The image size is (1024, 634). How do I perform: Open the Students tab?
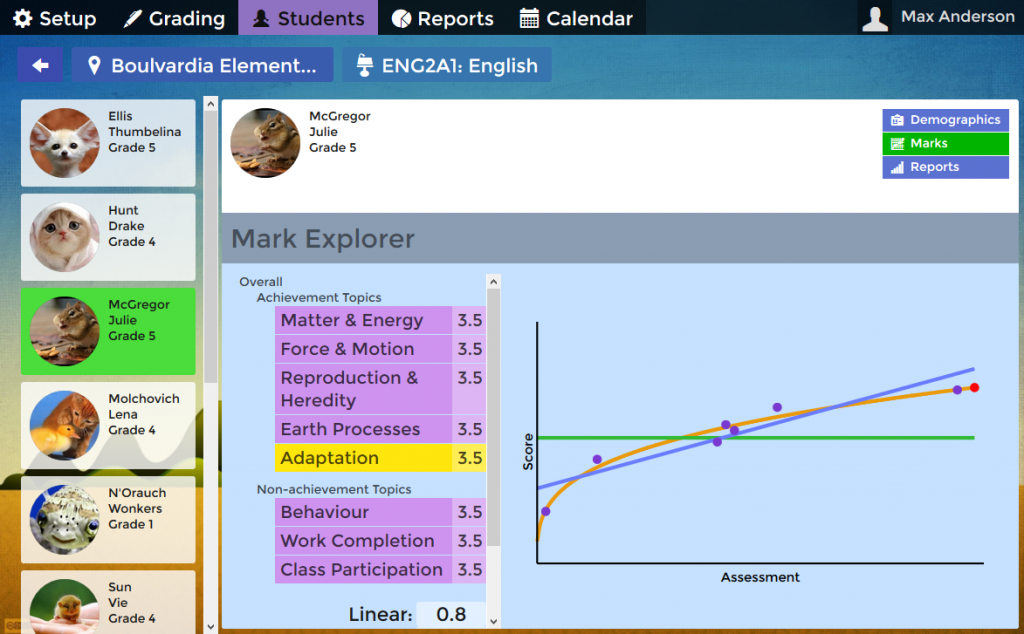point(308,19)
